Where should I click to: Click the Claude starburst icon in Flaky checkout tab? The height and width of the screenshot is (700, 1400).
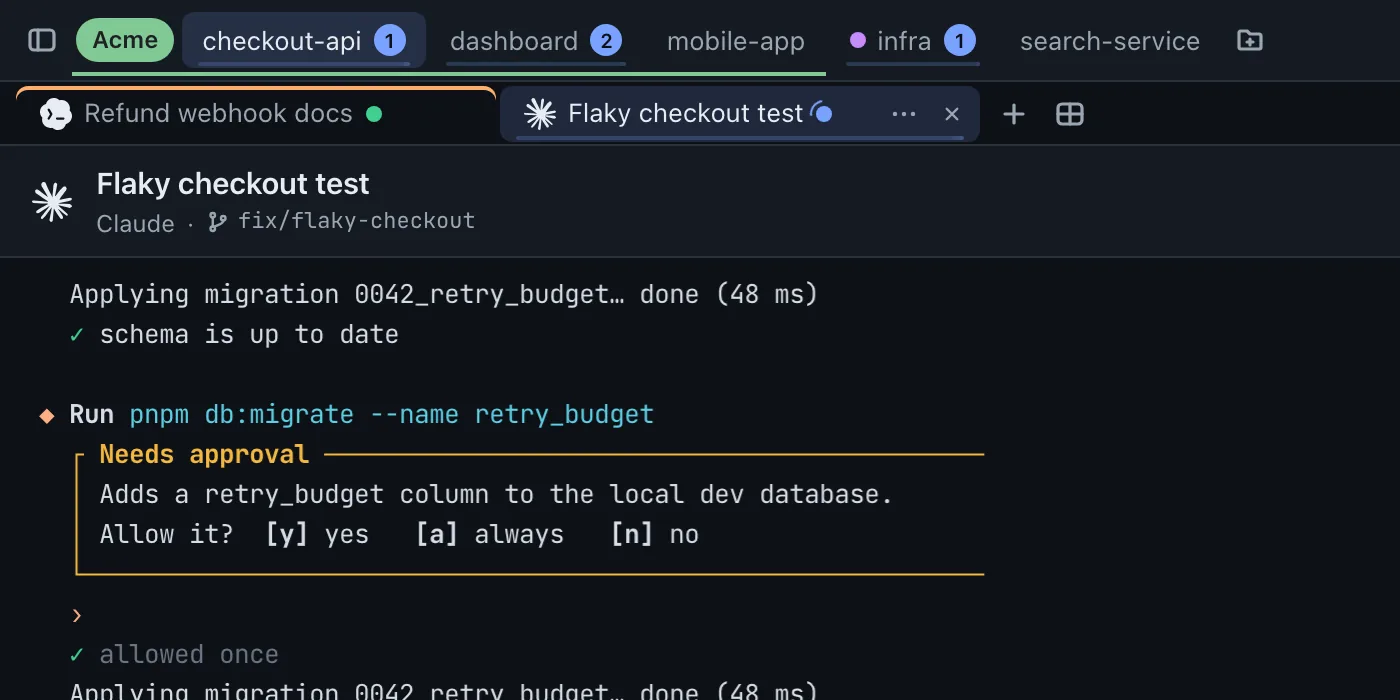pyautogui.click(x=540, y=114)
